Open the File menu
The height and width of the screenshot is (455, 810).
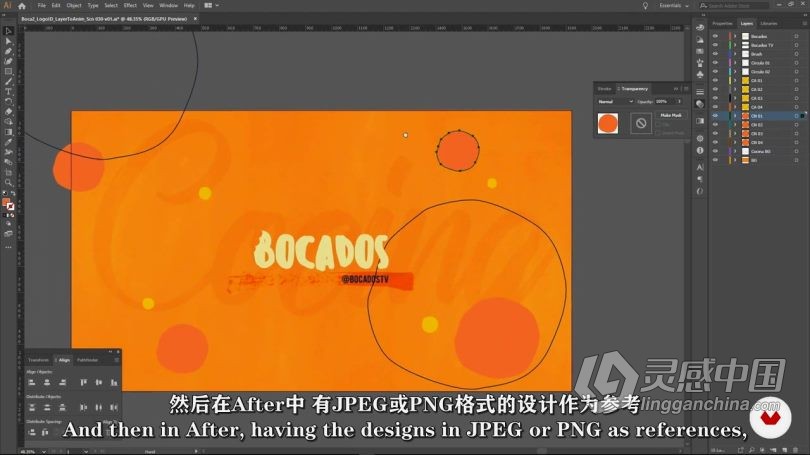pyautogui.click(x=41, y=6)
